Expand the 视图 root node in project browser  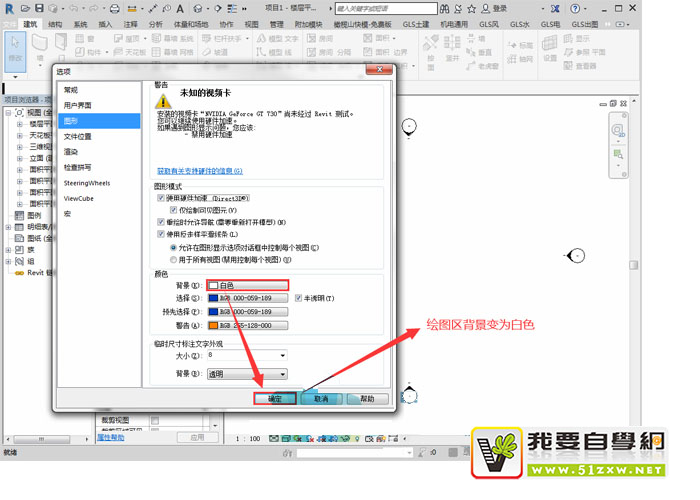click(x=8, y=112)
